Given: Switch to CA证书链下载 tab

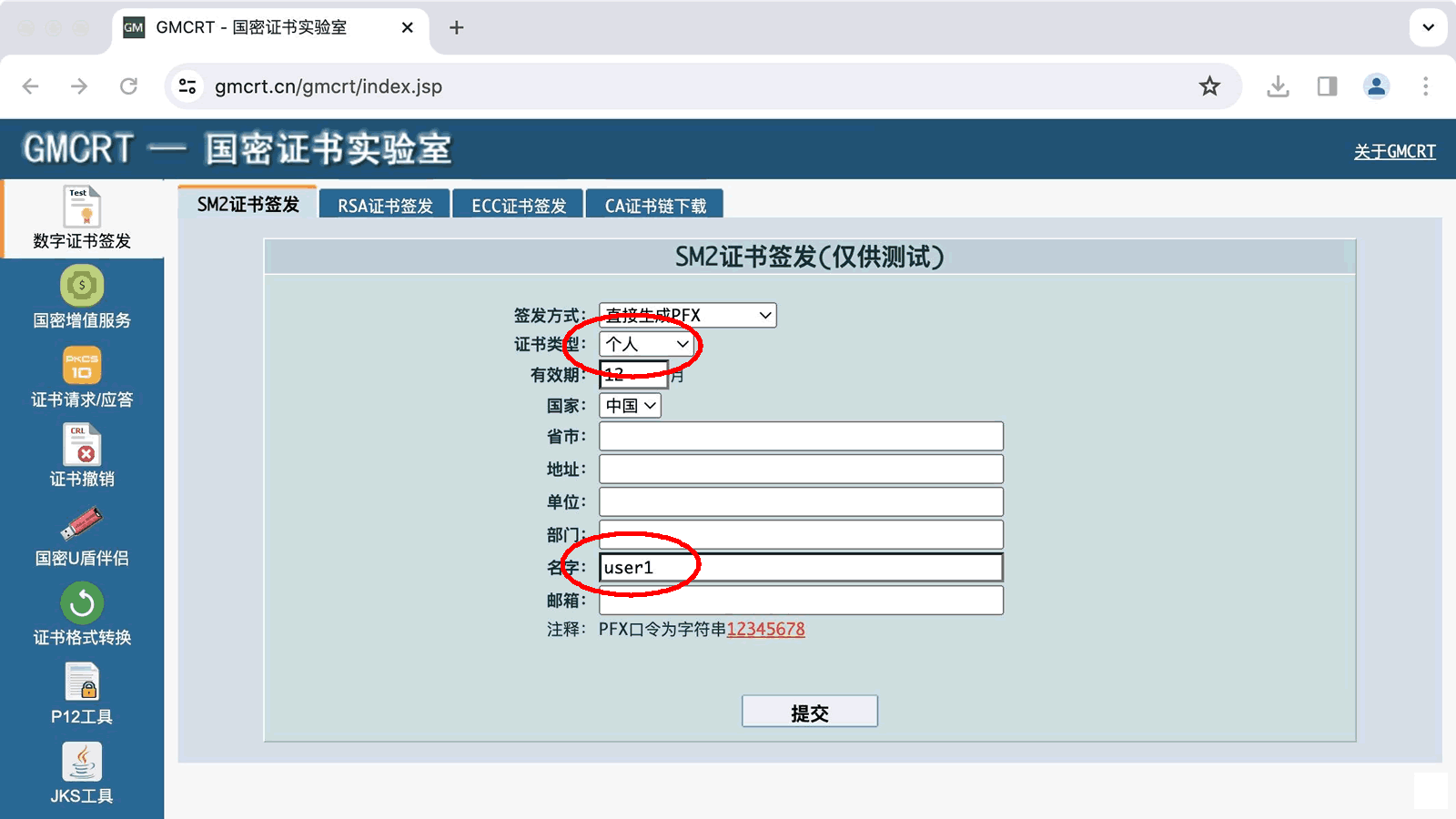Looking at the screenshot, I should tap(655, 206).
